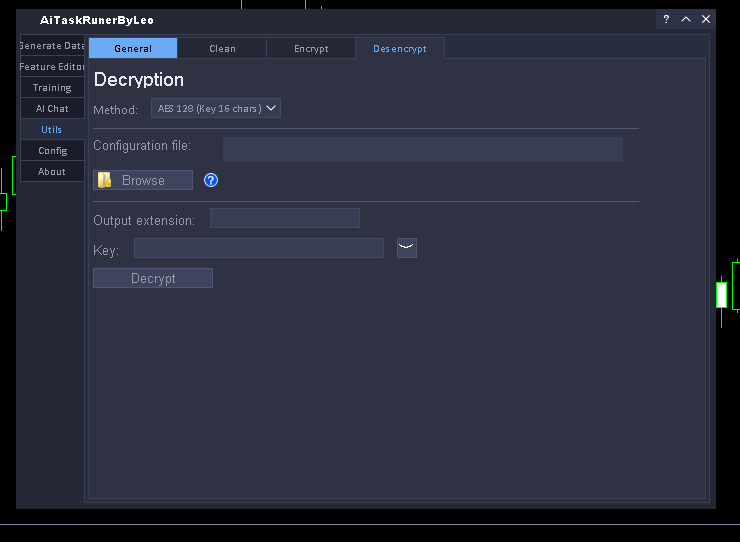Screen dimensions: 740x542
Task: Click the Key input field
Action: pos(258,248)
